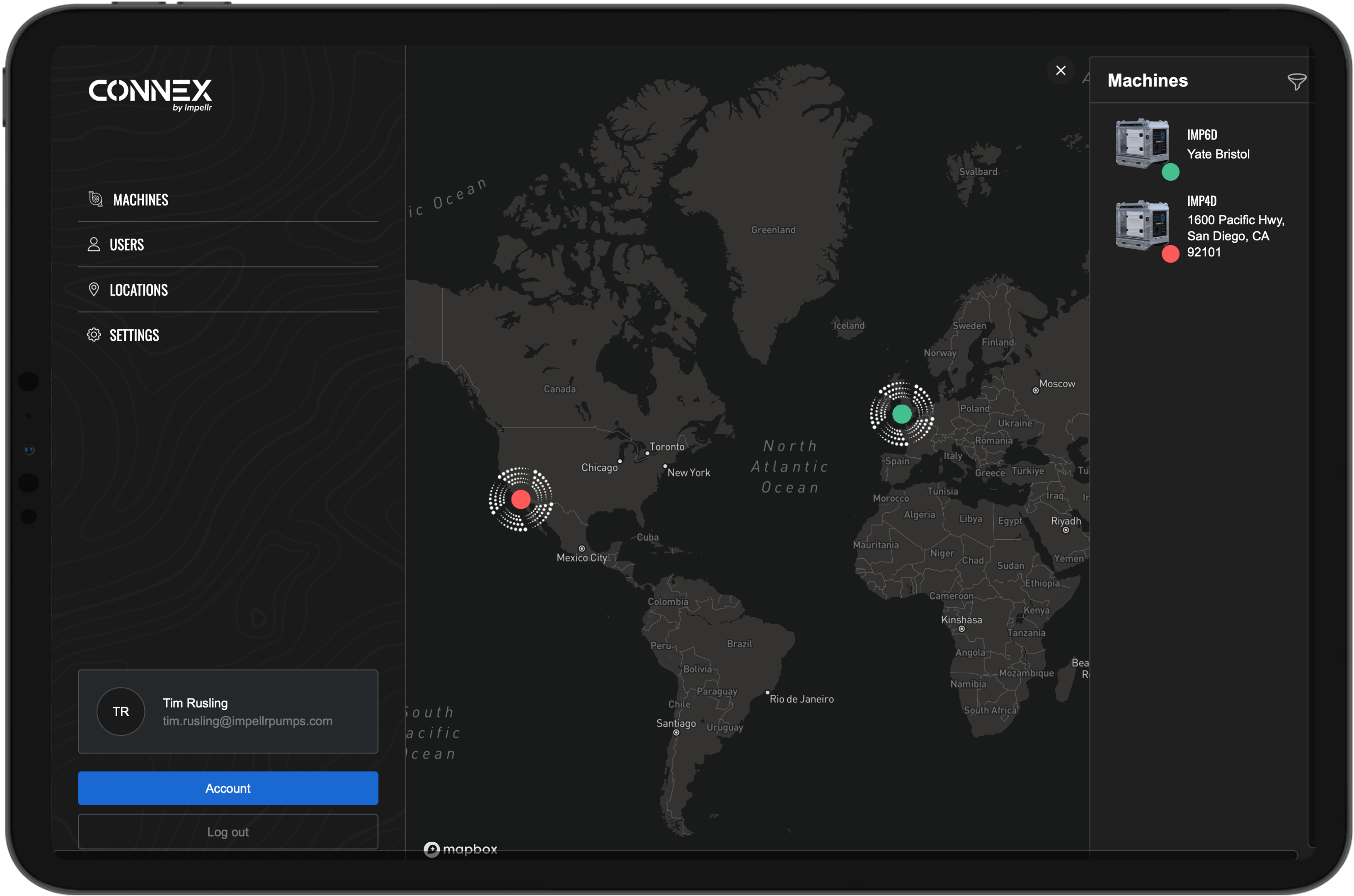1354x896 pixels.
Task: Click Tim Rusling's email address
Action: click(247, 721)
